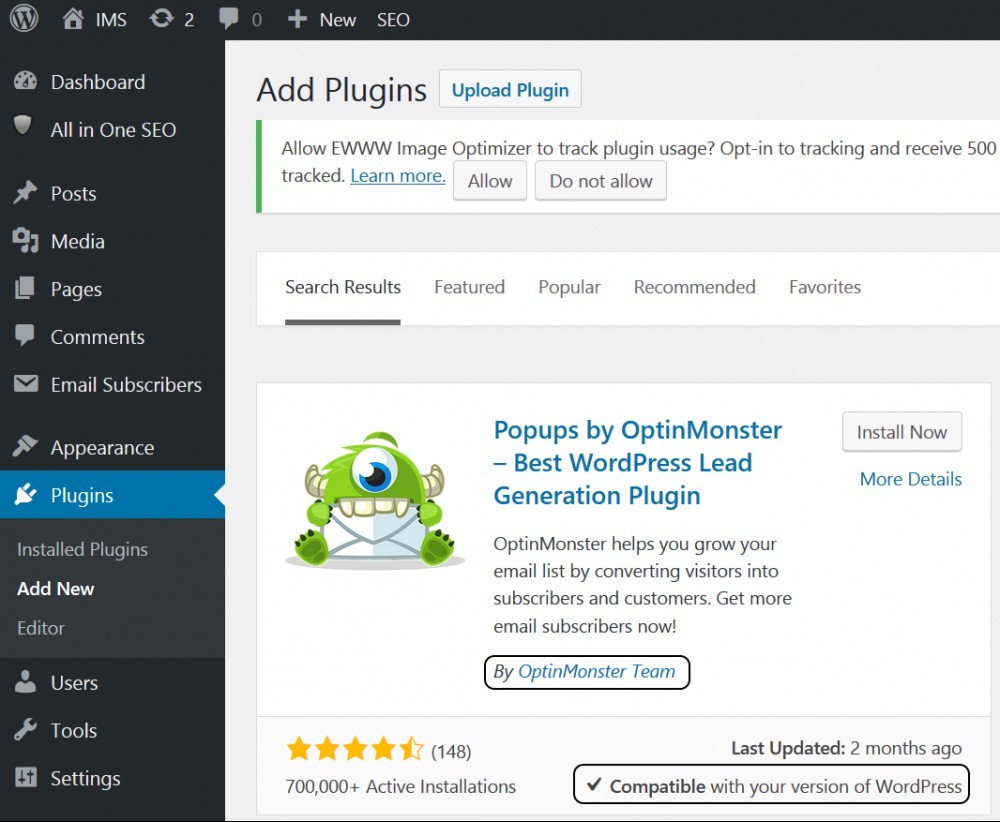Image resolution: width=1000 pixels, height=822 pixels.
Task: Click the Posts pushpin icon
Action: click(26, 193)
